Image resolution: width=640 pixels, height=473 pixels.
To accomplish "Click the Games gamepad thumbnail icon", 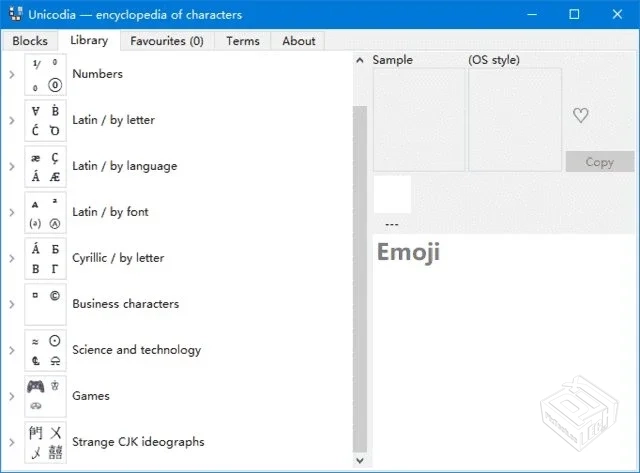I will pyautogui.click(x=45, y=397).
